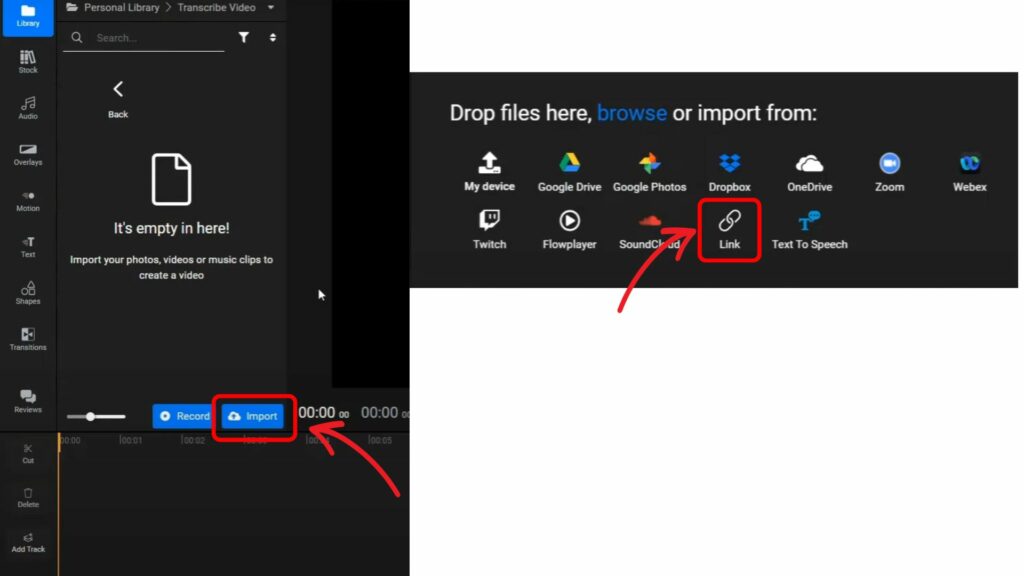Open the Motion panel
The image size is (1024, 576).
tap(27, 201)
